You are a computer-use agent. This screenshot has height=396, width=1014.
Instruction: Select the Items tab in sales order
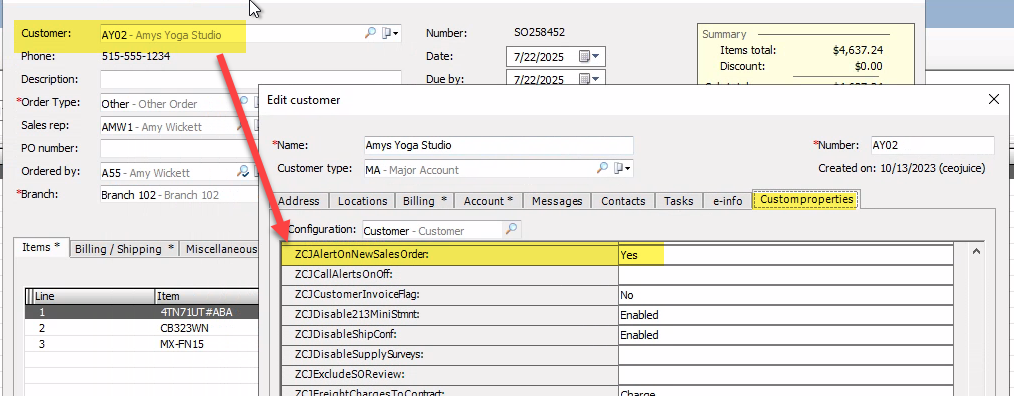(41, 247)
